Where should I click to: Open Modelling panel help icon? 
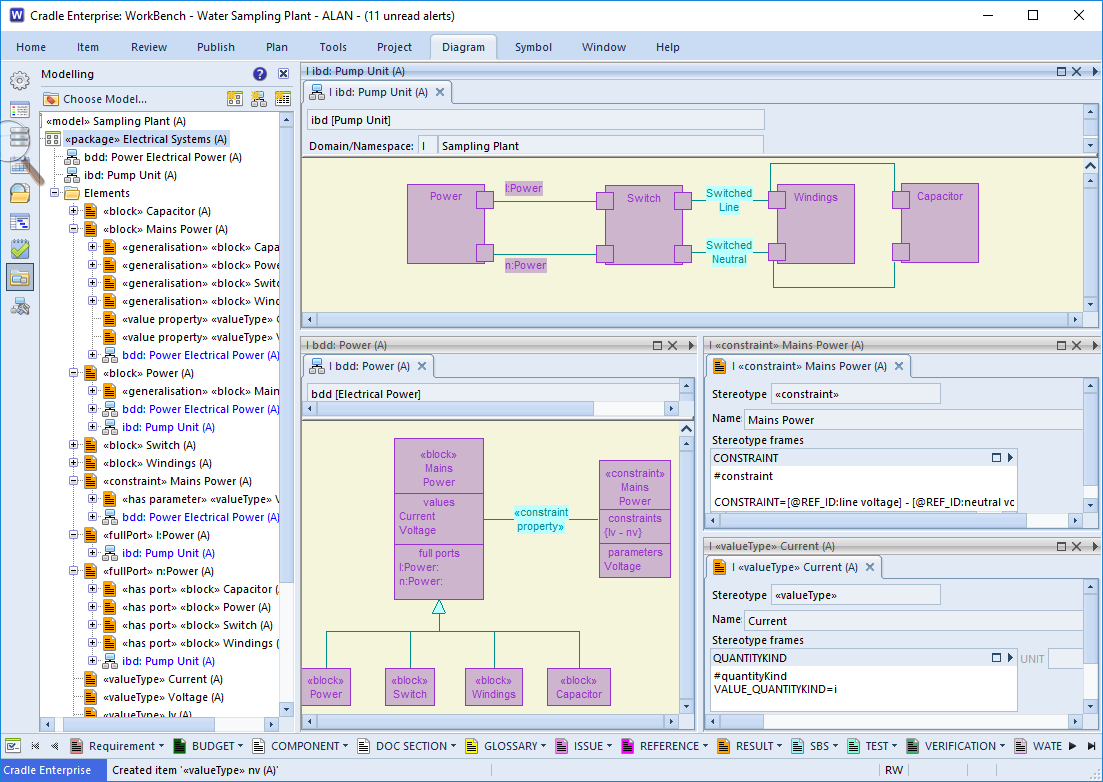point(260,74)
